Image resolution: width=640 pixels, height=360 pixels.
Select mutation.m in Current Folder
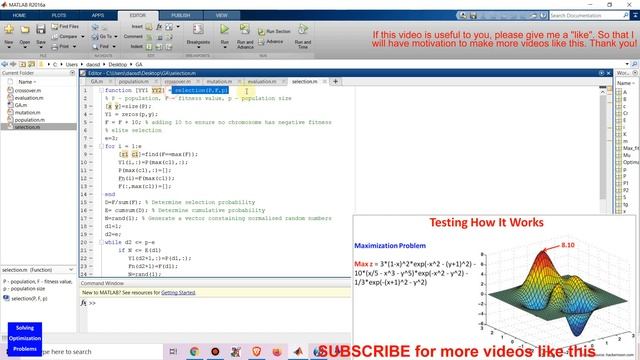tap(28, 113)
